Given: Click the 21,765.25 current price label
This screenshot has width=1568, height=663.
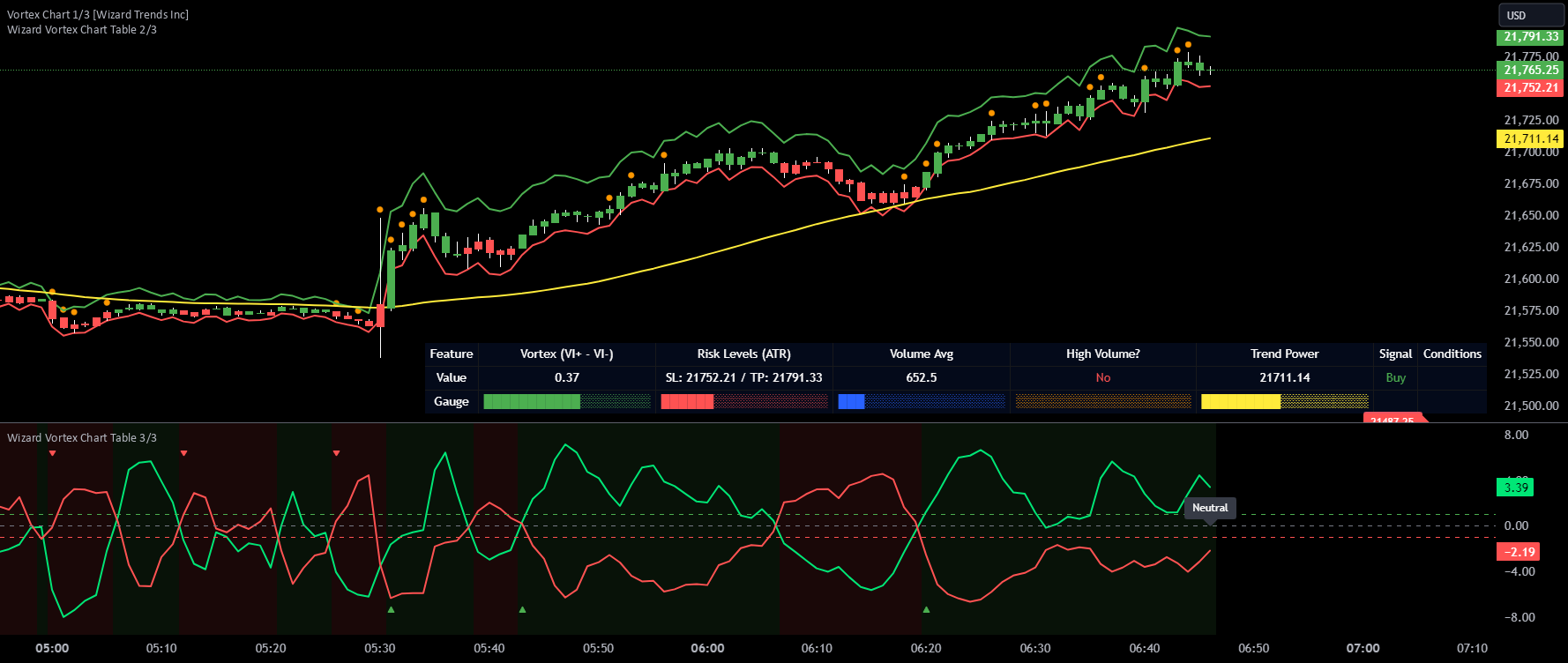Looking at the screenshot, I should tap(1530, 70).
